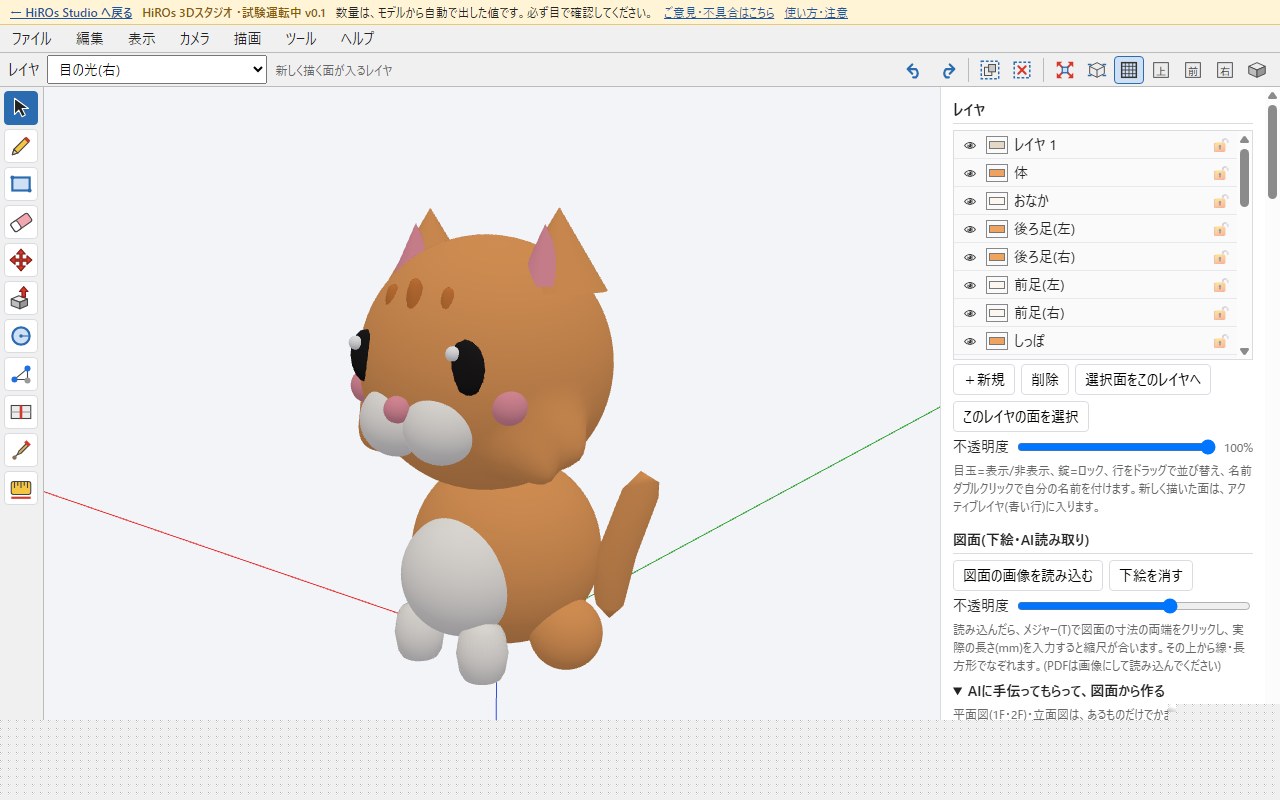Toggle visibility of おなか layer
This screenshot has height=800, width=1280.
pos(969,201)
